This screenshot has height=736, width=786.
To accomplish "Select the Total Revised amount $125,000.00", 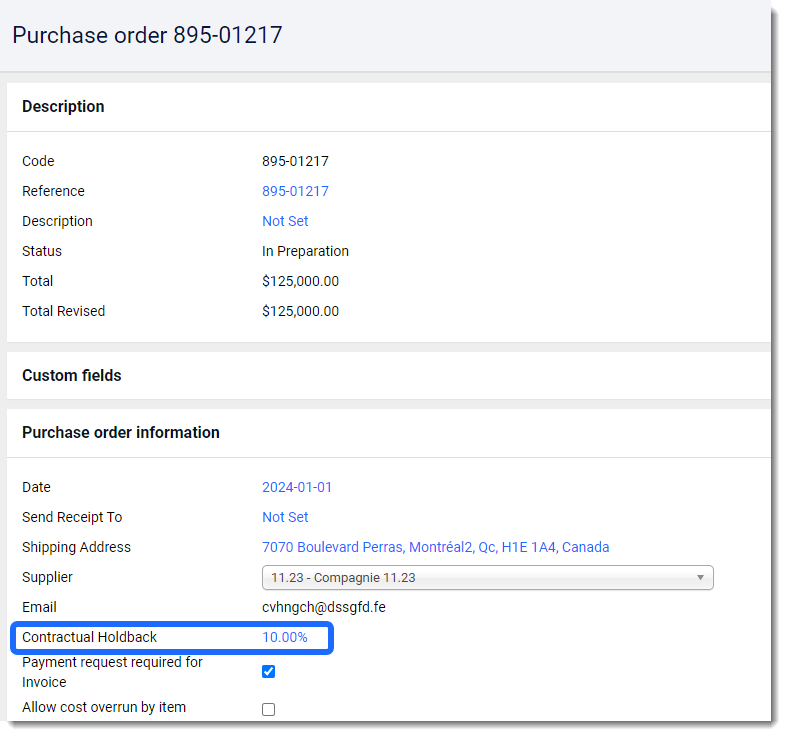I will (x=300, y=311).
